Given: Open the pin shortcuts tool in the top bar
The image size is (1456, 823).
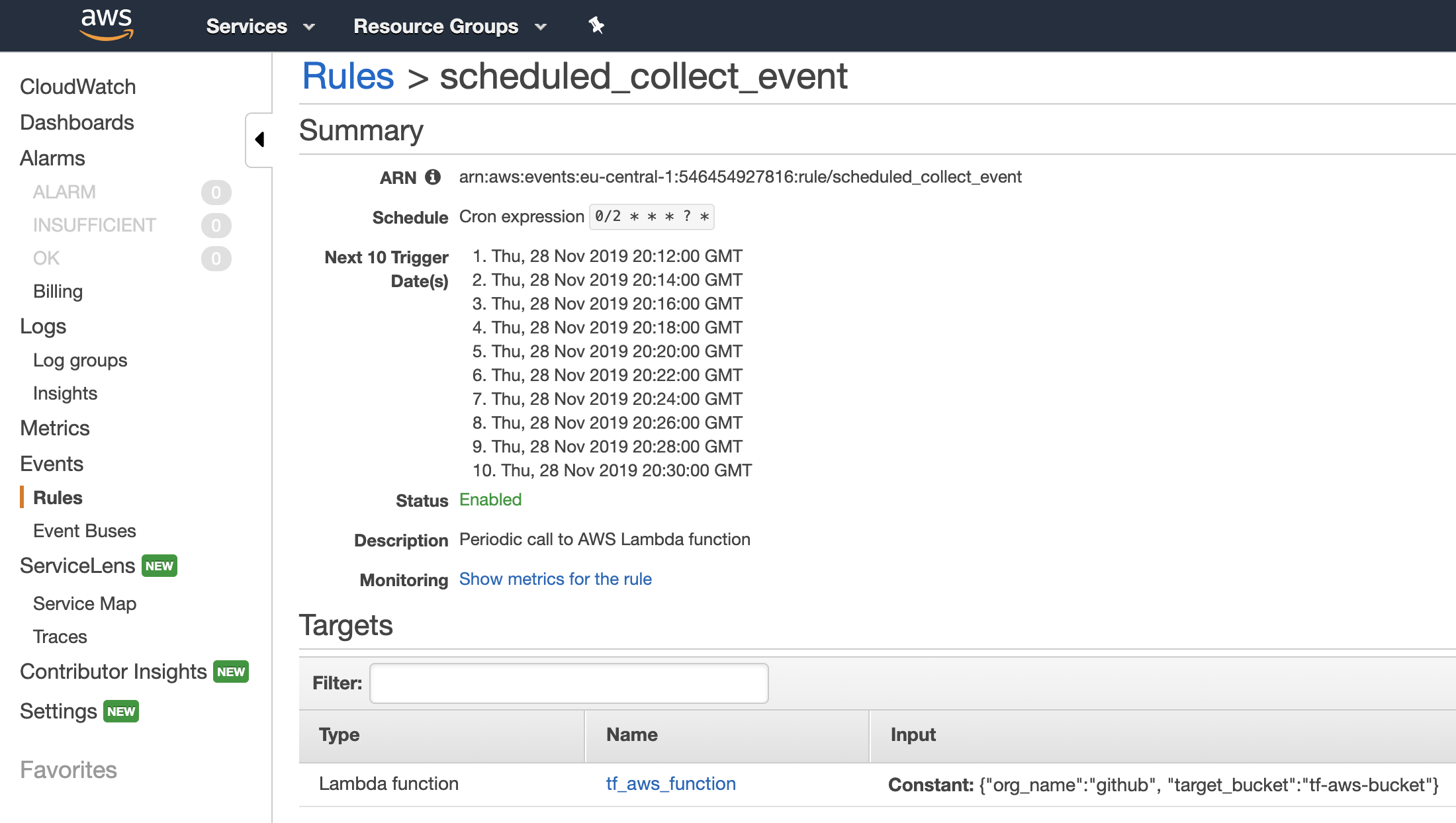Looking at the screenshot, I should [596, 26].
